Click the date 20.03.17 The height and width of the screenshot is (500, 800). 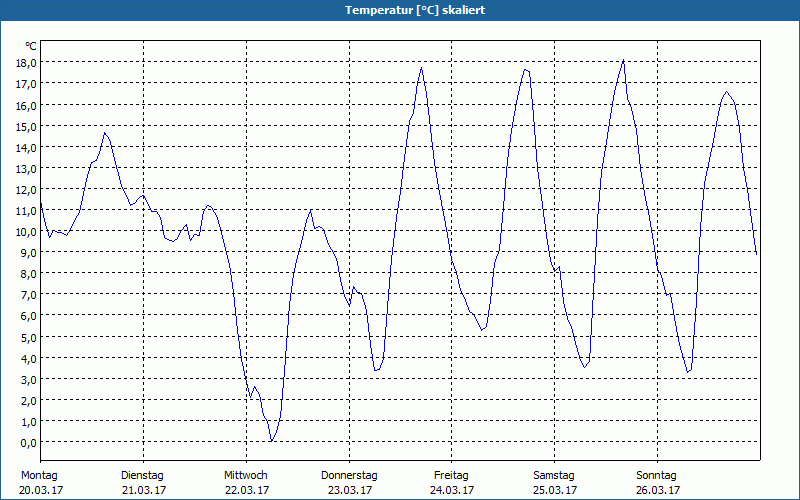[41, 490]
